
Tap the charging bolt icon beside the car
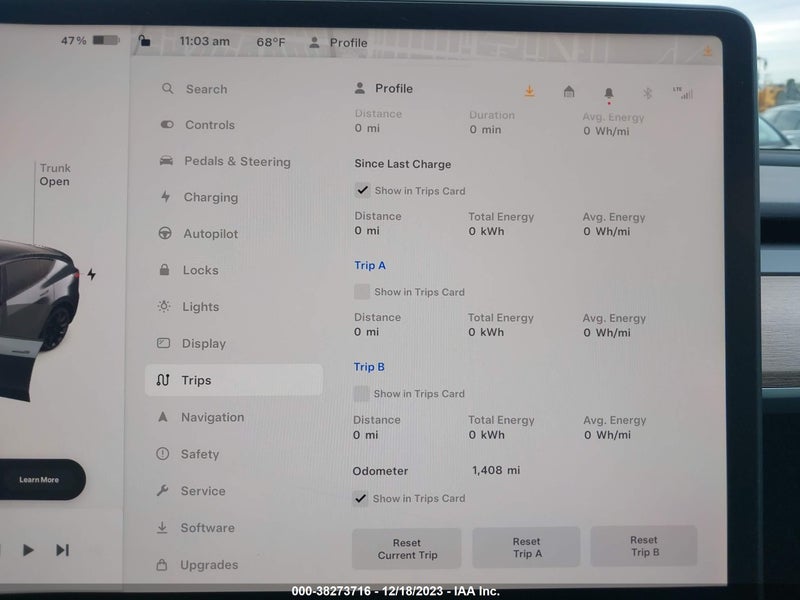pyautogui.click(x=91, y=274)
